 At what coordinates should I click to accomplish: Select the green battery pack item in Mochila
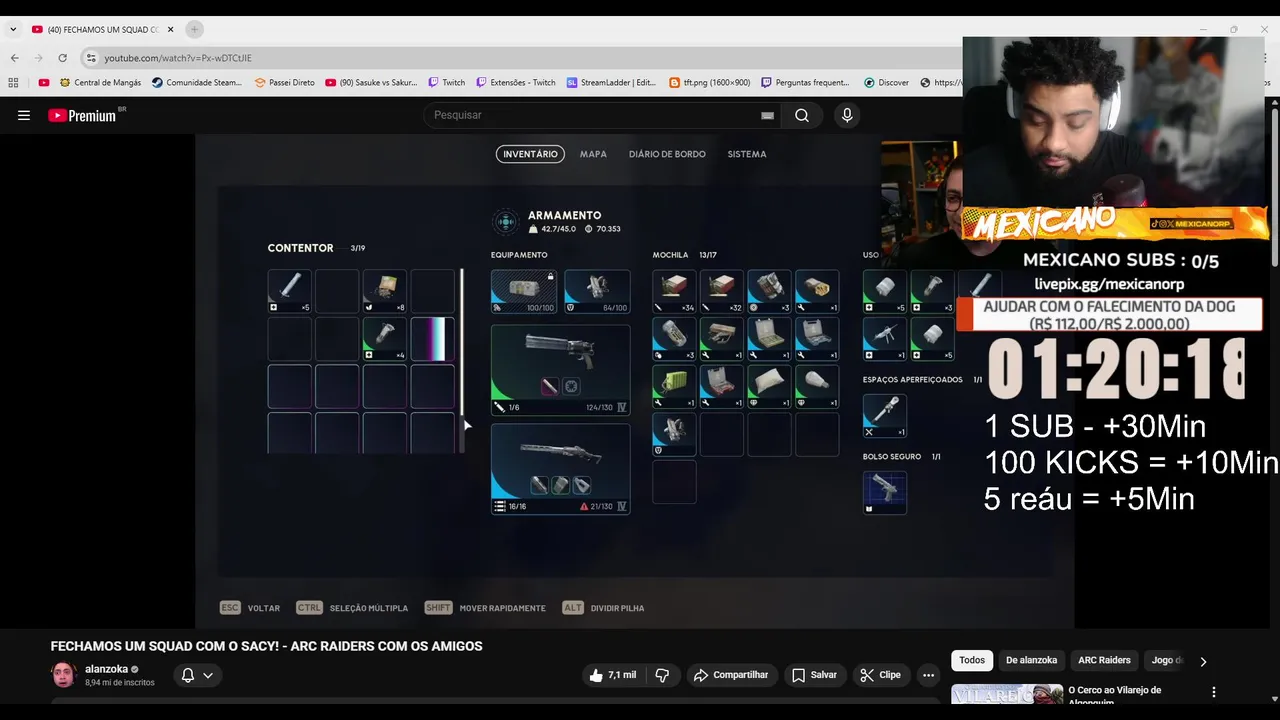click(x=674, y=386)
